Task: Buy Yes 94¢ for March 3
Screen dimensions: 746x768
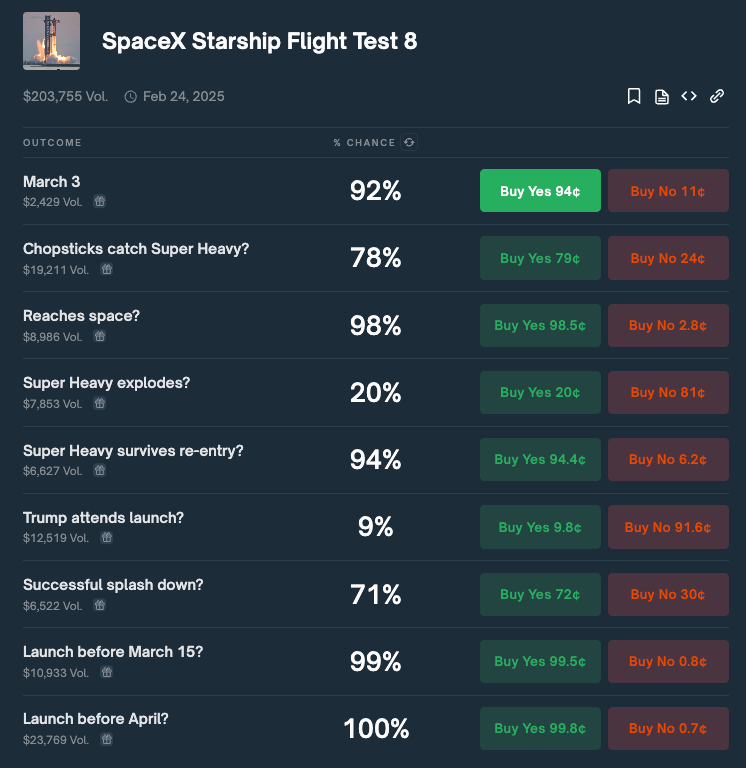Action: [540, 191]
